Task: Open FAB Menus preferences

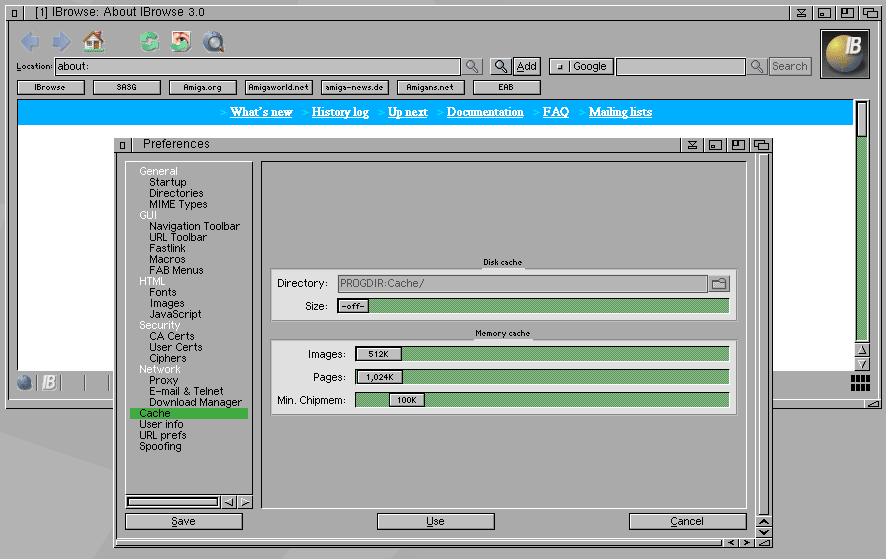Action: 176,270
